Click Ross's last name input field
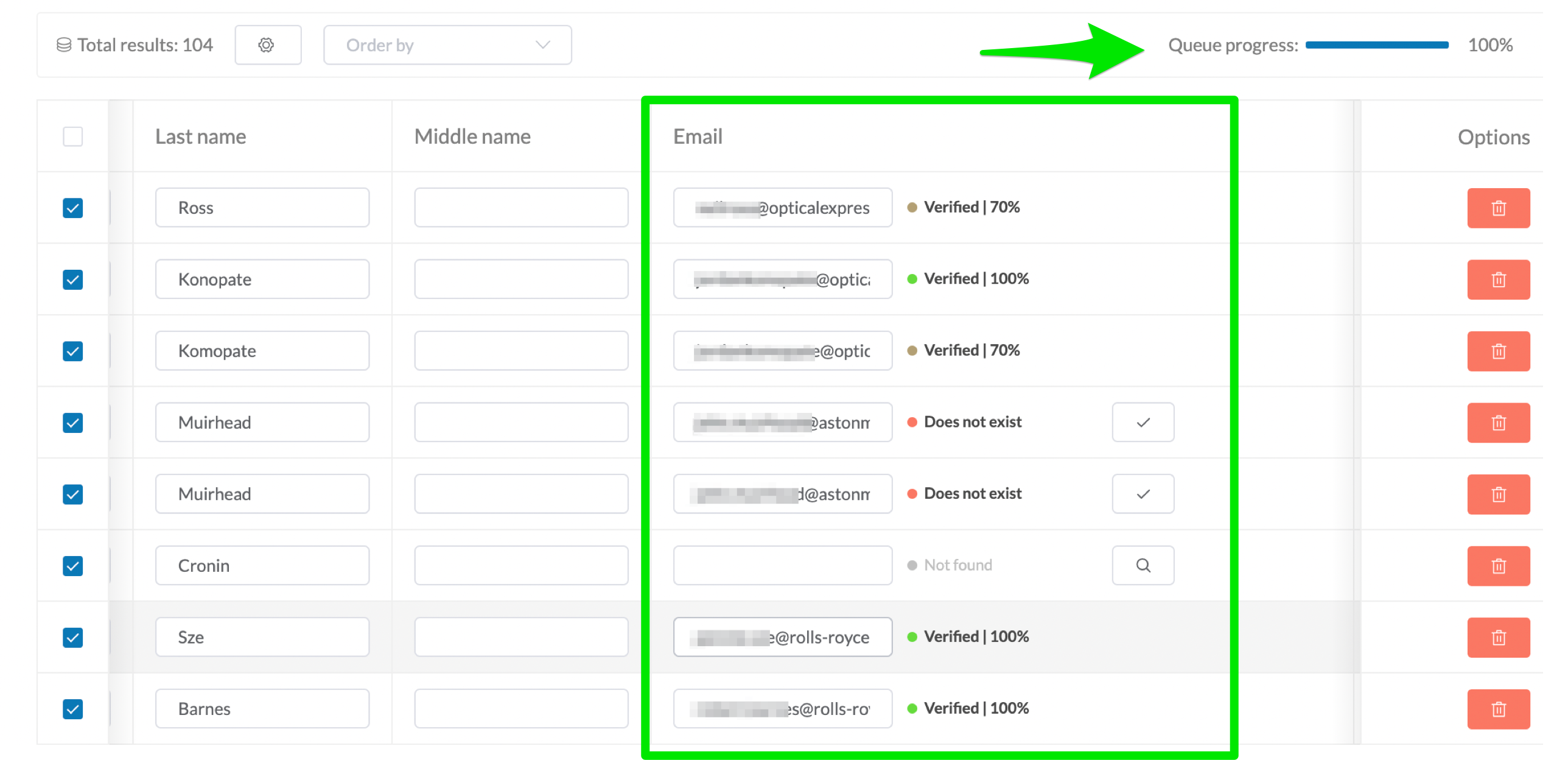This screenshot has width=1568, height=760. click(262, 207)
